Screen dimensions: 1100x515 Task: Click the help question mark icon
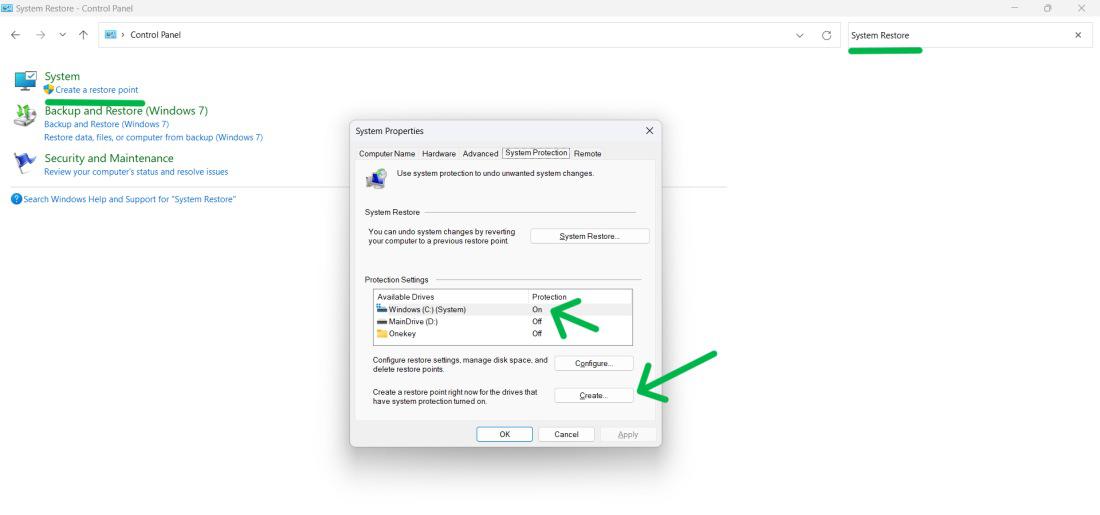[x=16, y=199]
